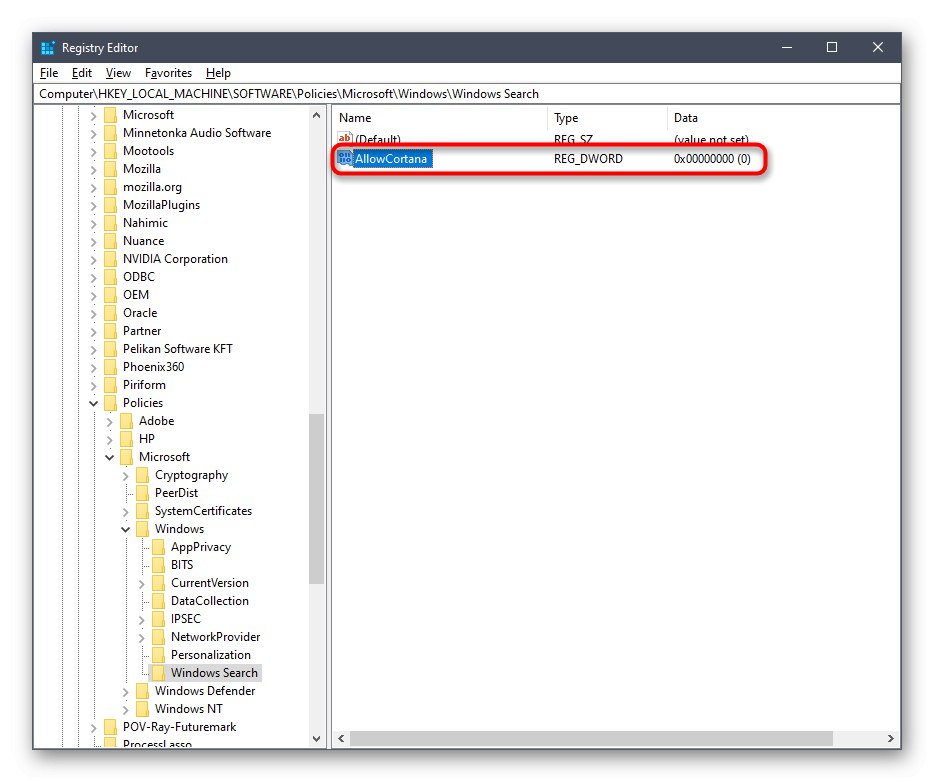Viewport: 934px width, 782px height.
Task: Click the AllowCortana DWORD value icon
Action: [x=344, y=158]
